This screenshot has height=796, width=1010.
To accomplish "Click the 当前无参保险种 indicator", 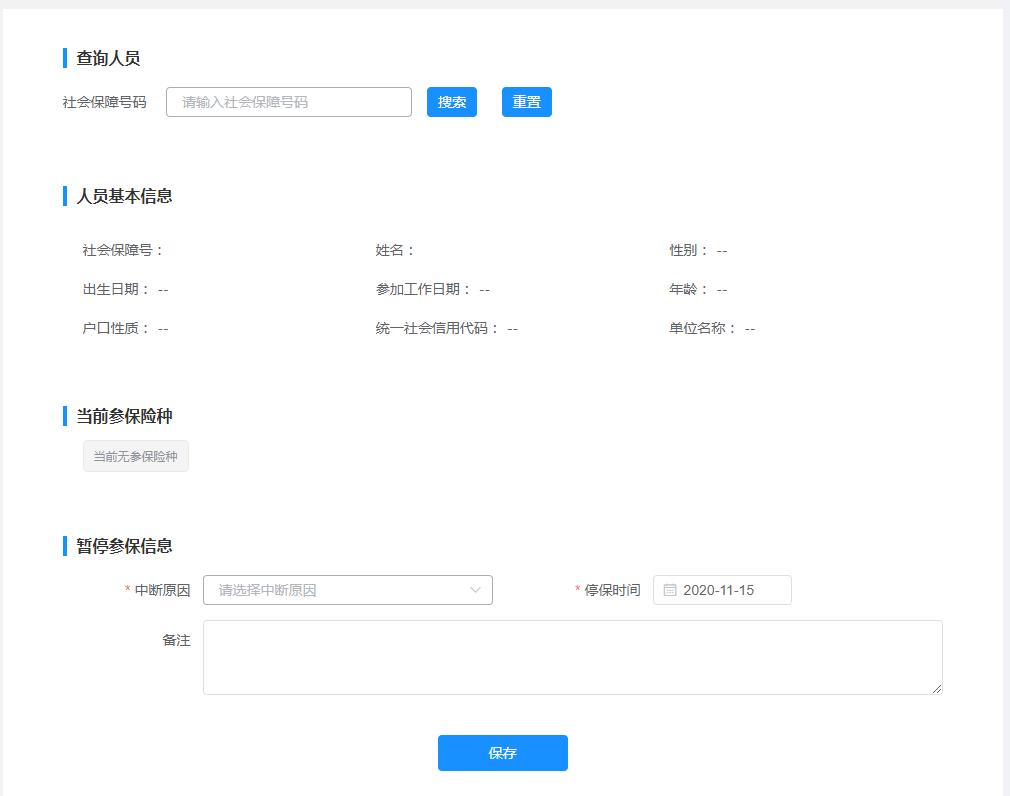I will pyautogui.click(x=135, y=455).
